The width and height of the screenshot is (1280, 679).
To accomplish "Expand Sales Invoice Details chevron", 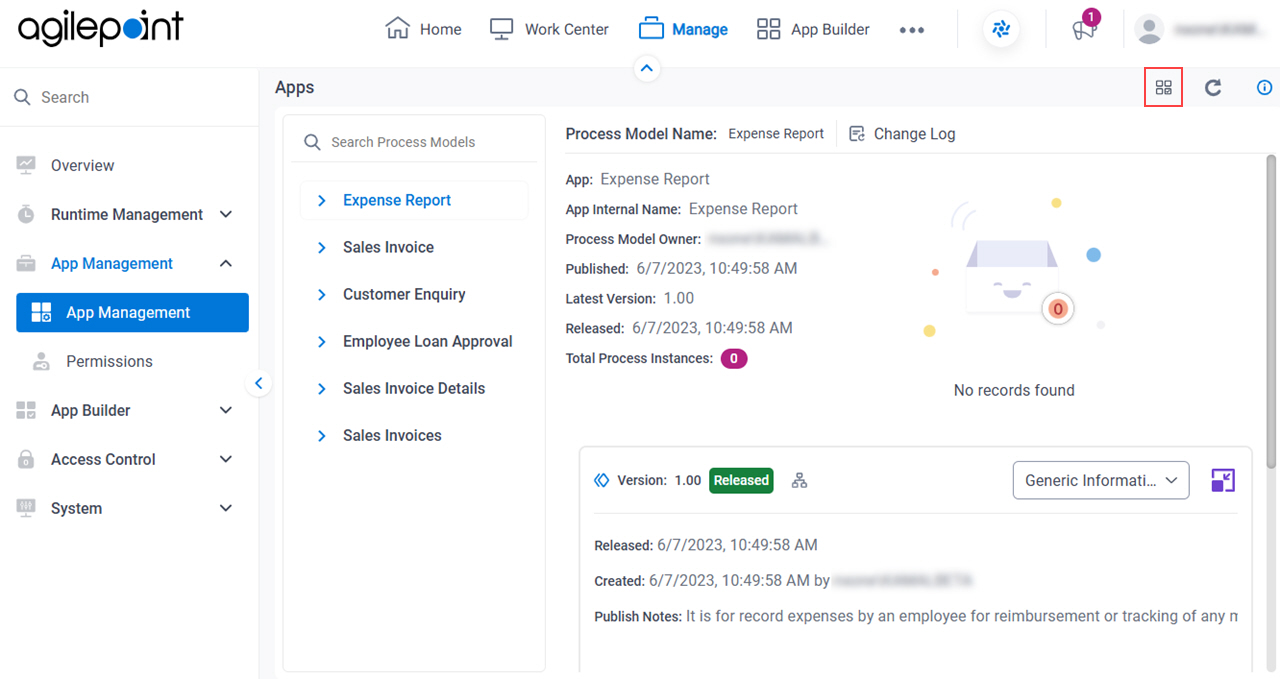I will point(321,388).
